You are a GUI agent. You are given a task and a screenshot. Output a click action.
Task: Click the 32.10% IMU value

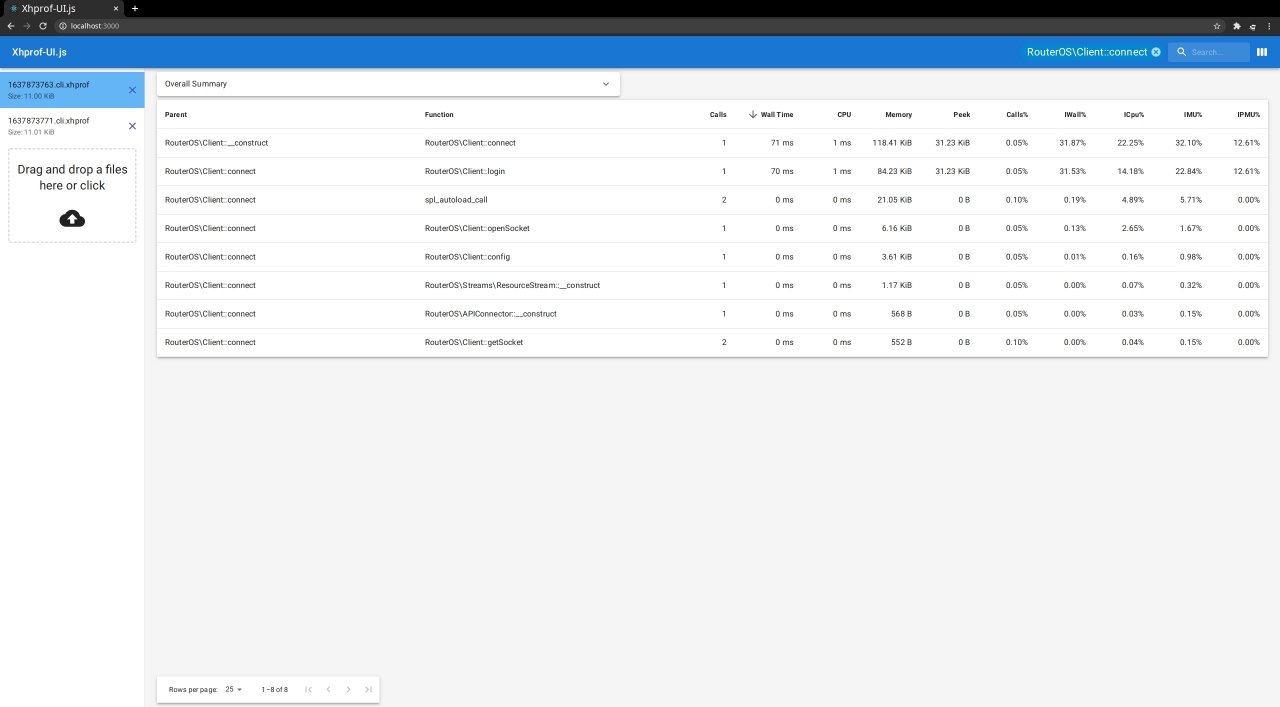point(1188,143)
